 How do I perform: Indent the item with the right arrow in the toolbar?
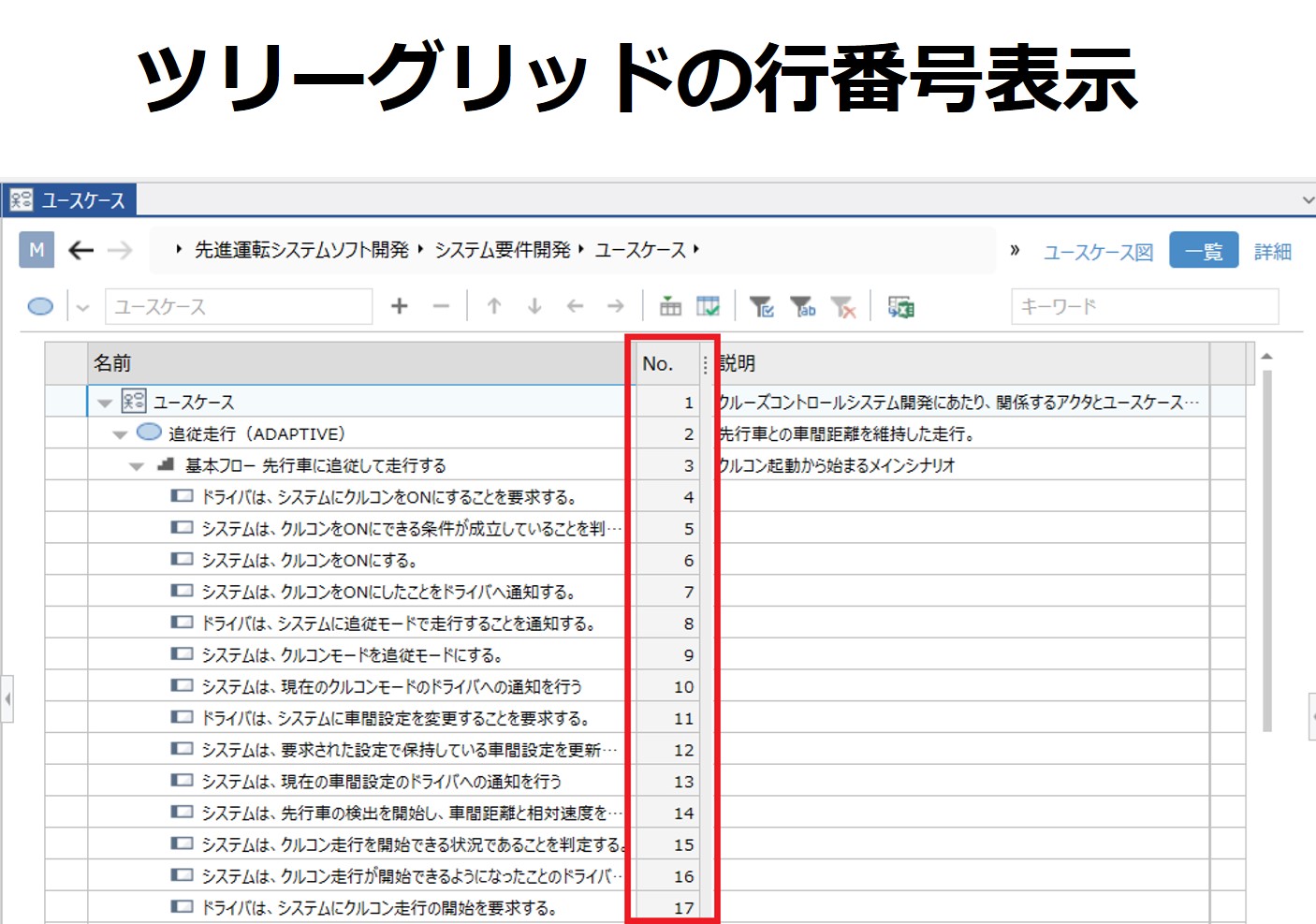[615, 306]
